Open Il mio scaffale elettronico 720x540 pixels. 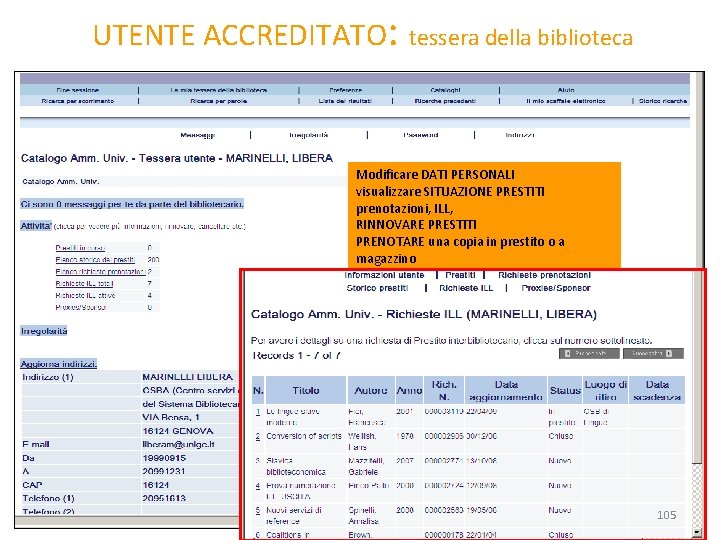(x=566, y=101)
